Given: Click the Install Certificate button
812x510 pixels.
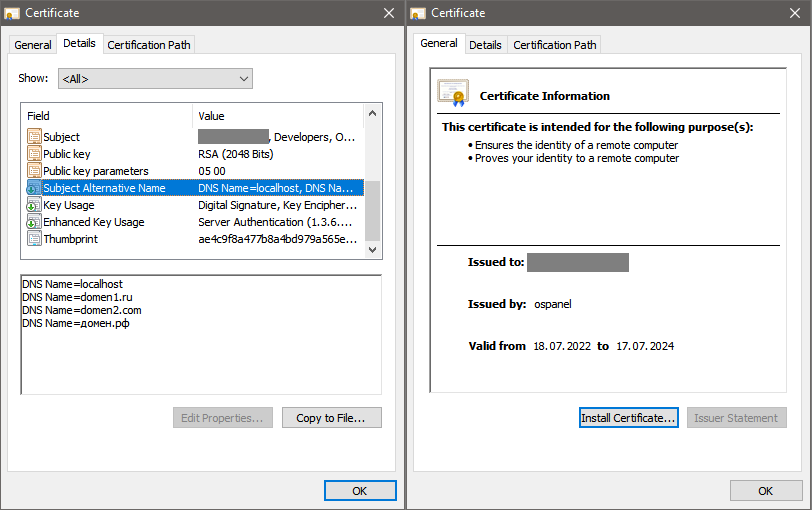Looking at the screenshot, I should pos(629,418).
